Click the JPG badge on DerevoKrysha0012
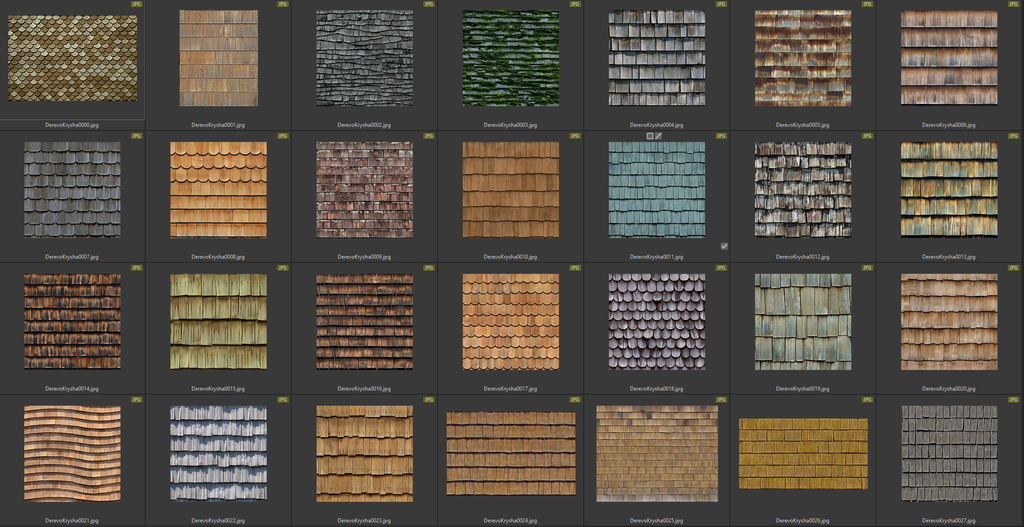1024x527 pixels. click(x=866, y=135)
